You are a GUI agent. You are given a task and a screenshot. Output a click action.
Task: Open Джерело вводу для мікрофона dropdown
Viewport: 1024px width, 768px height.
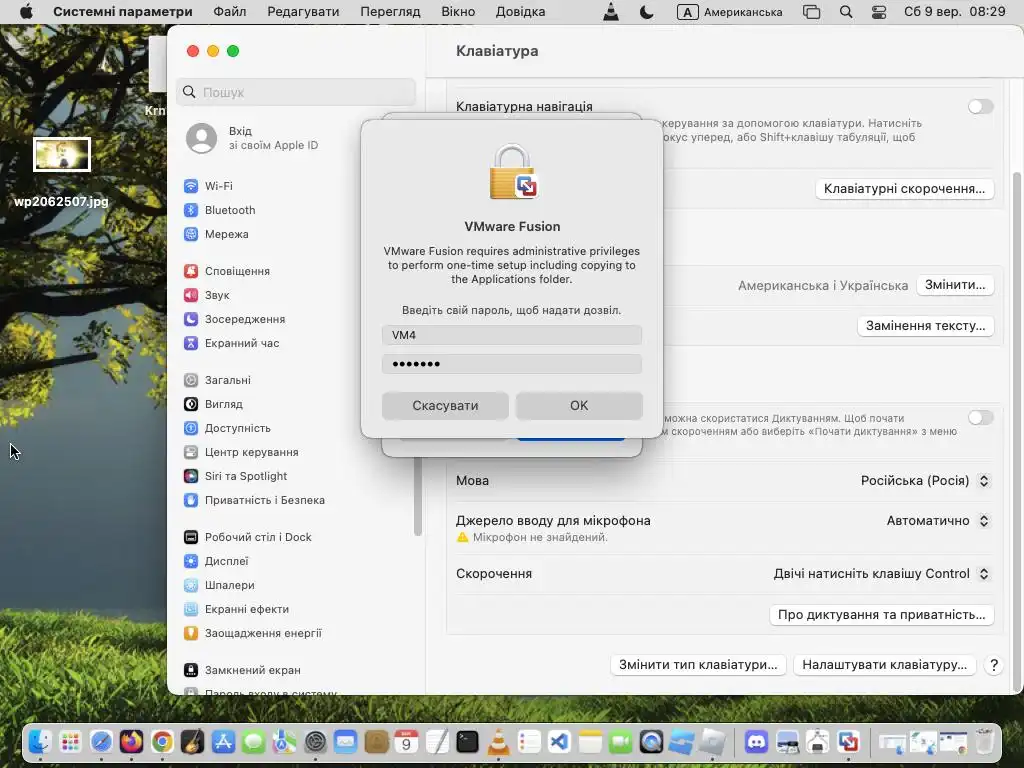[x=938, y=520]
